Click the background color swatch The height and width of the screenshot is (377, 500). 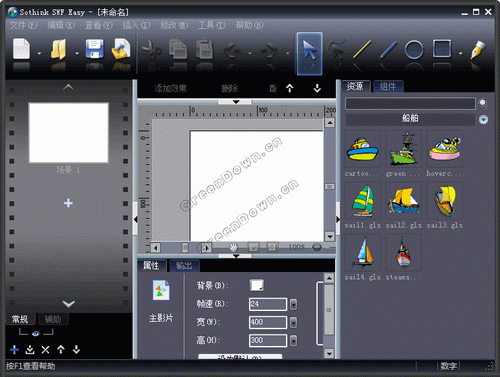pos(256,285)
